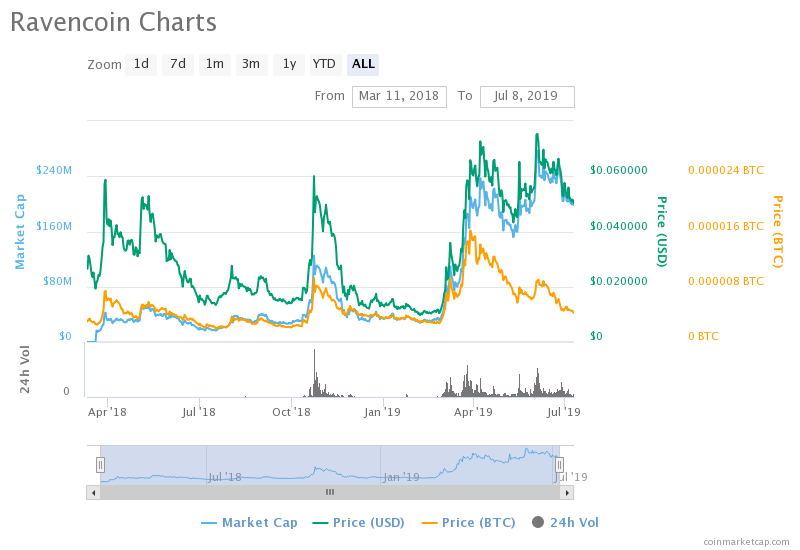The height and width of the screenshot is (550, 800).
Task: Click the $160M market cap axis label
Action: (54, 226)
